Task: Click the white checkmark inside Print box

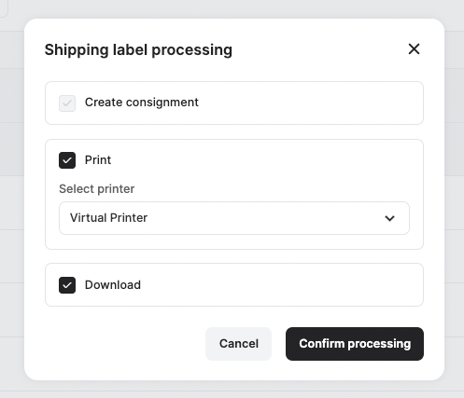Action: [67, 160]
